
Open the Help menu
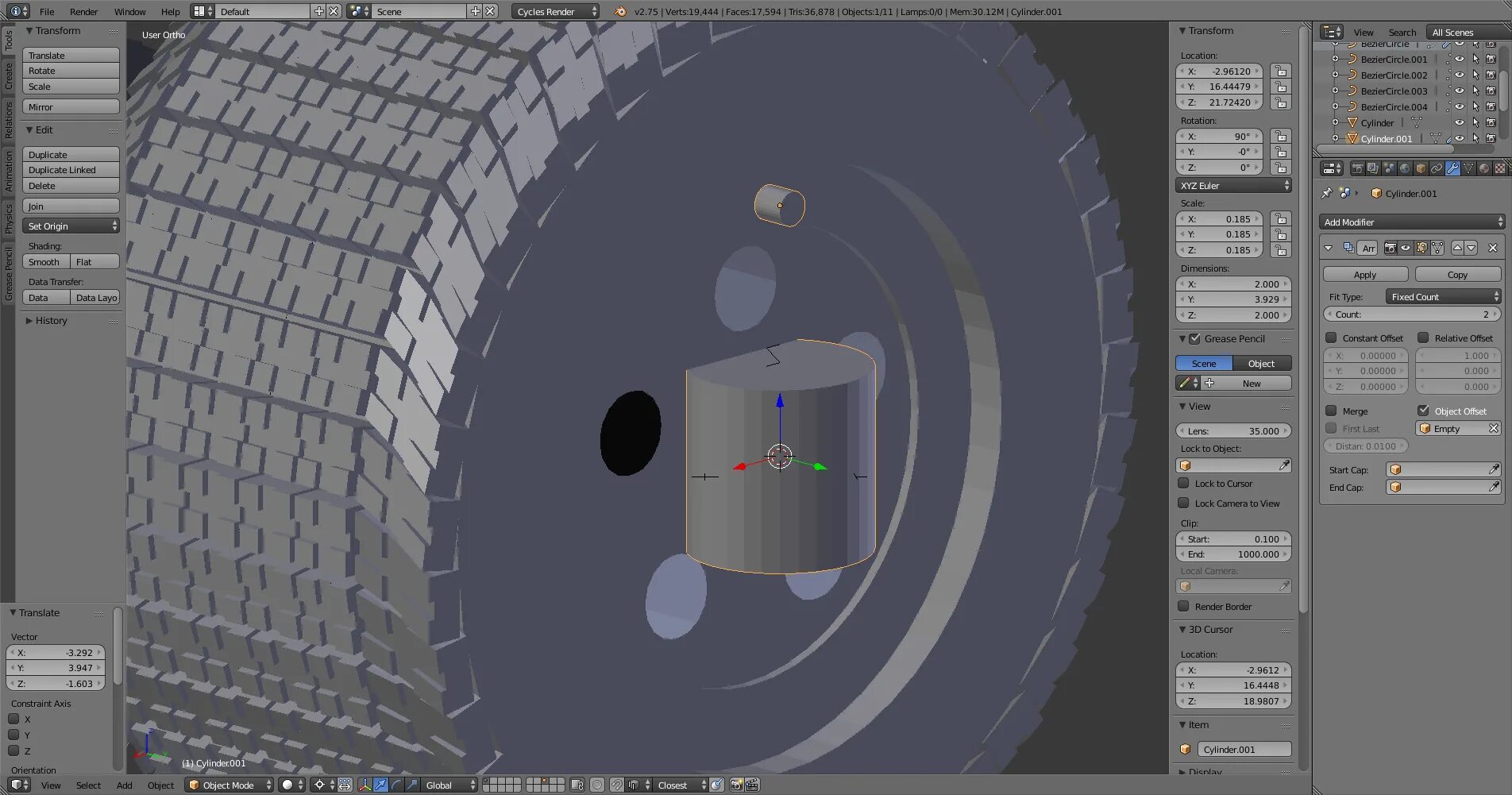[x=170, y=11]
